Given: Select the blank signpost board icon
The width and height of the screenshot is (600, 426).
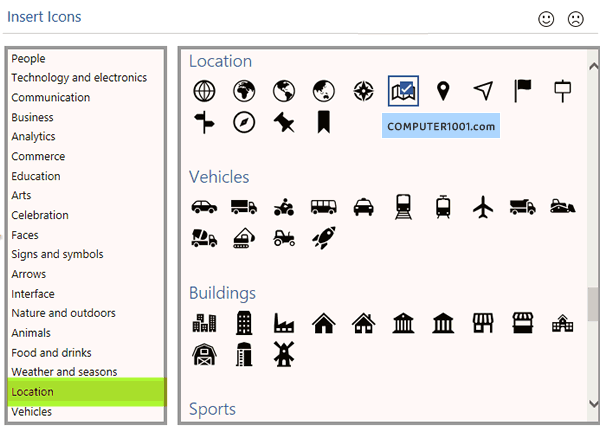Looking at the screenshot, I should click(562, 91).
